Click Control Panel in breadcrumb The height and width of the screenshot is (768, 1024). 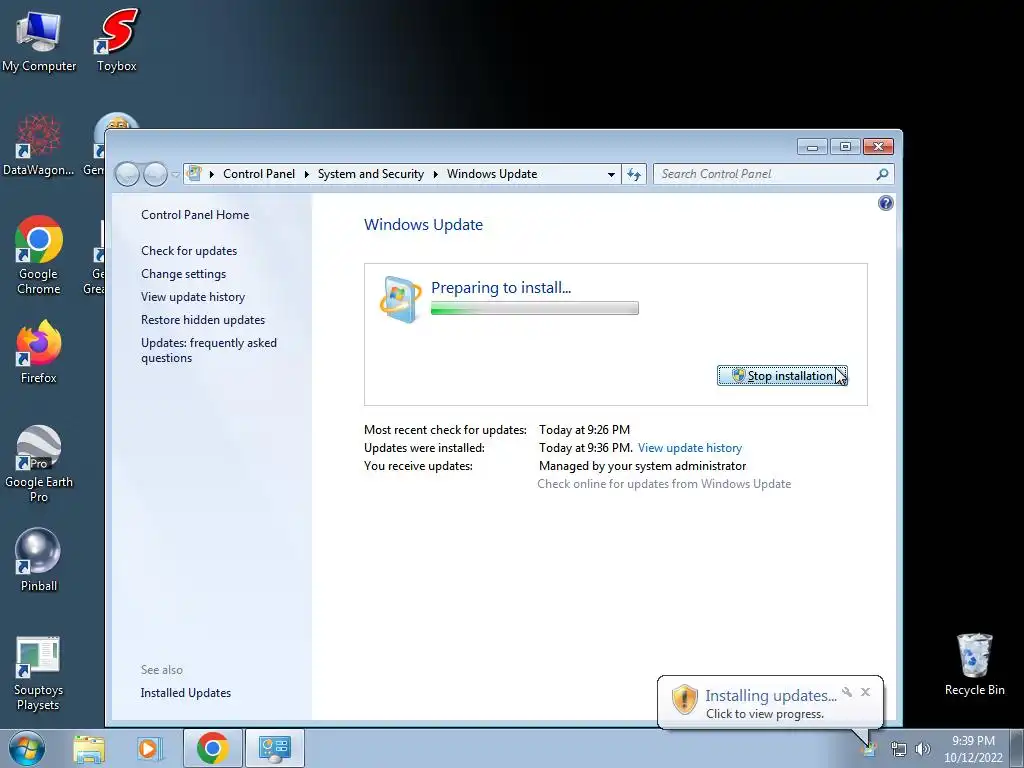259,174
